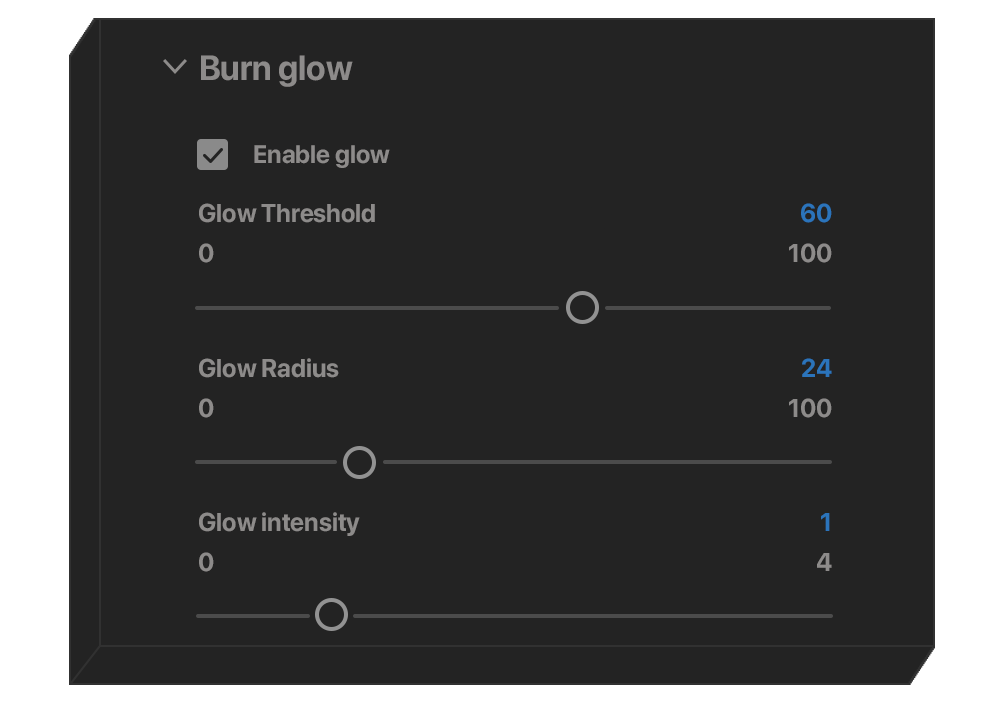Image resolution: width=1000 pixels, height=702 pixels.
Task: Click the Glow intensity label
Action: click(x=278, y=522)
